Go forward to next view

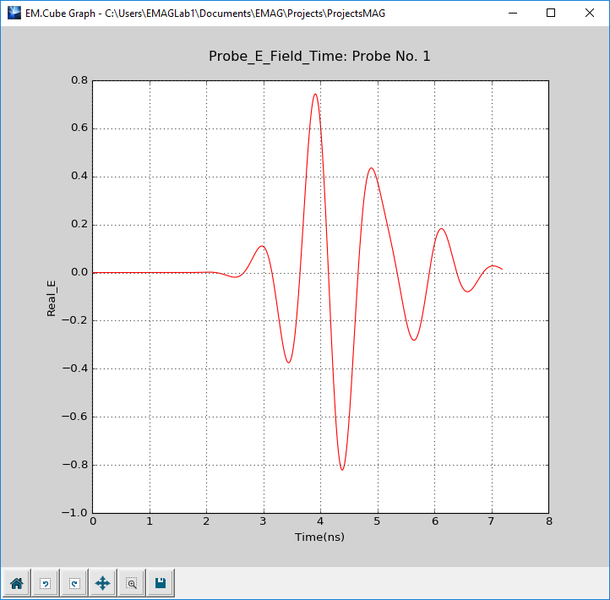click(x=74, y=583)
